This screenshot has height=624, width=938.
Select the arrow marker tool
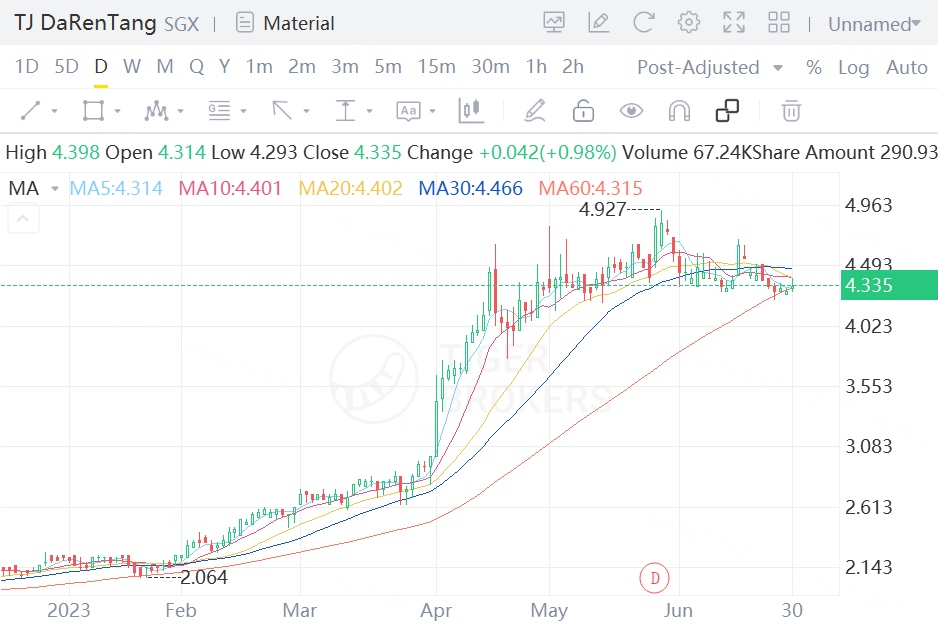[x=282, y=111]
